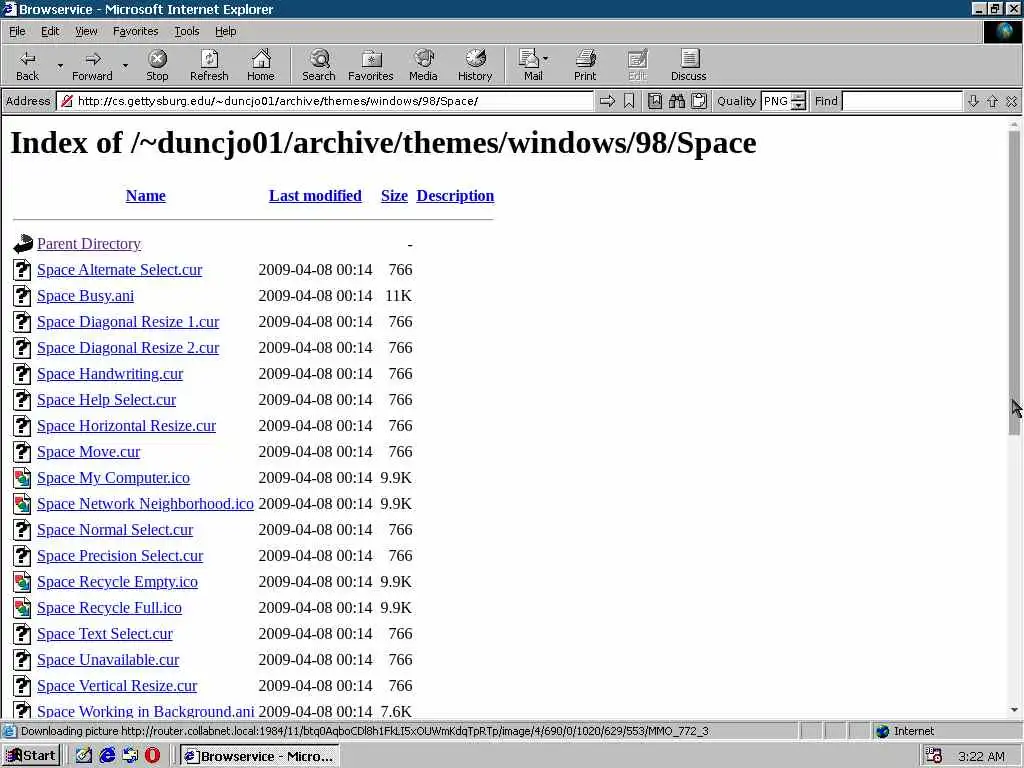The image size is (1024, 768).
Task: Click the address bar URL field
Action: 325,101
